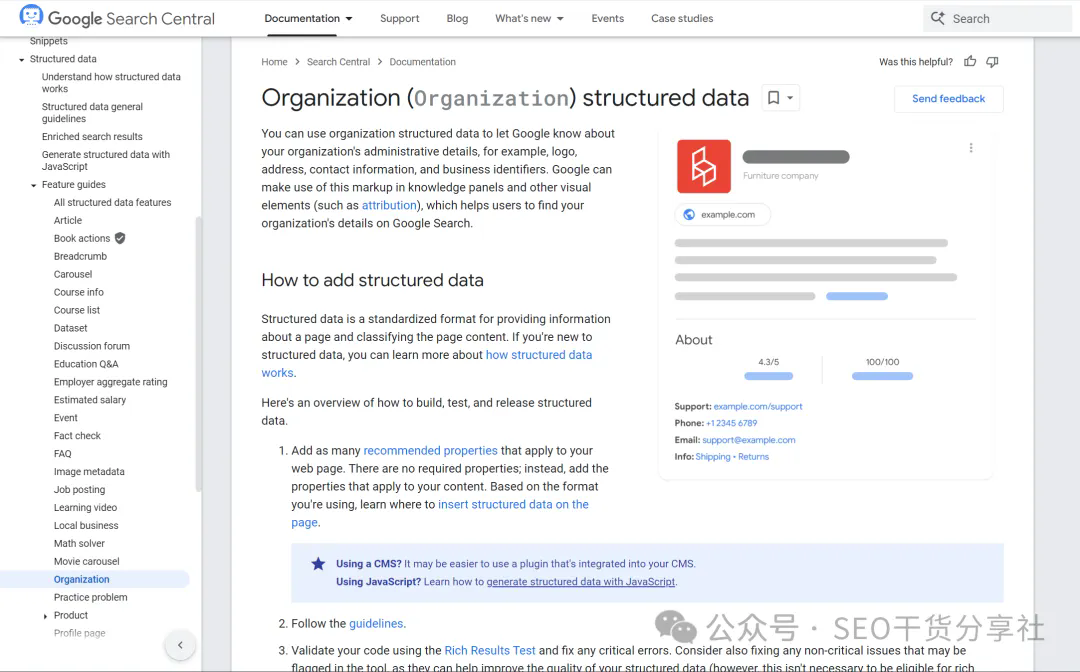Open the Rich Results Test link
Image resolution: width=1080 pixels, height=672 pixels.
pyautogui.click(x=490, y=650)
